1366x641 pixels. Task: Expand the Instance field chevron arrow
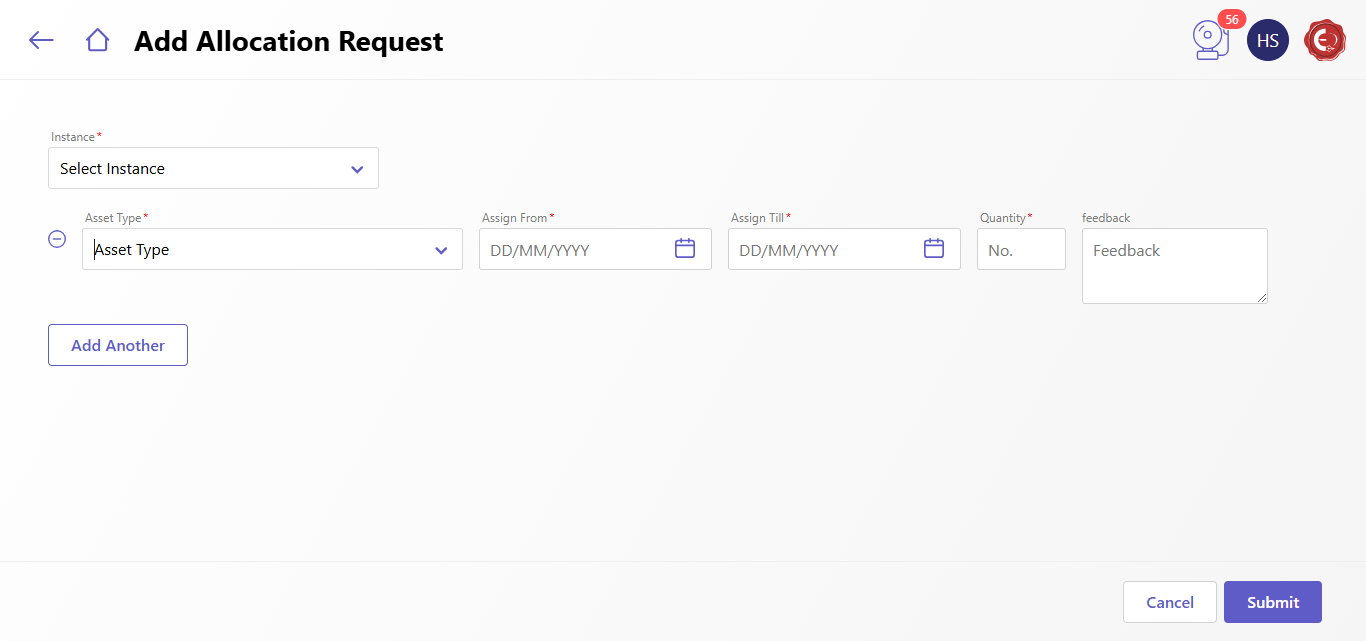point(357,169)
